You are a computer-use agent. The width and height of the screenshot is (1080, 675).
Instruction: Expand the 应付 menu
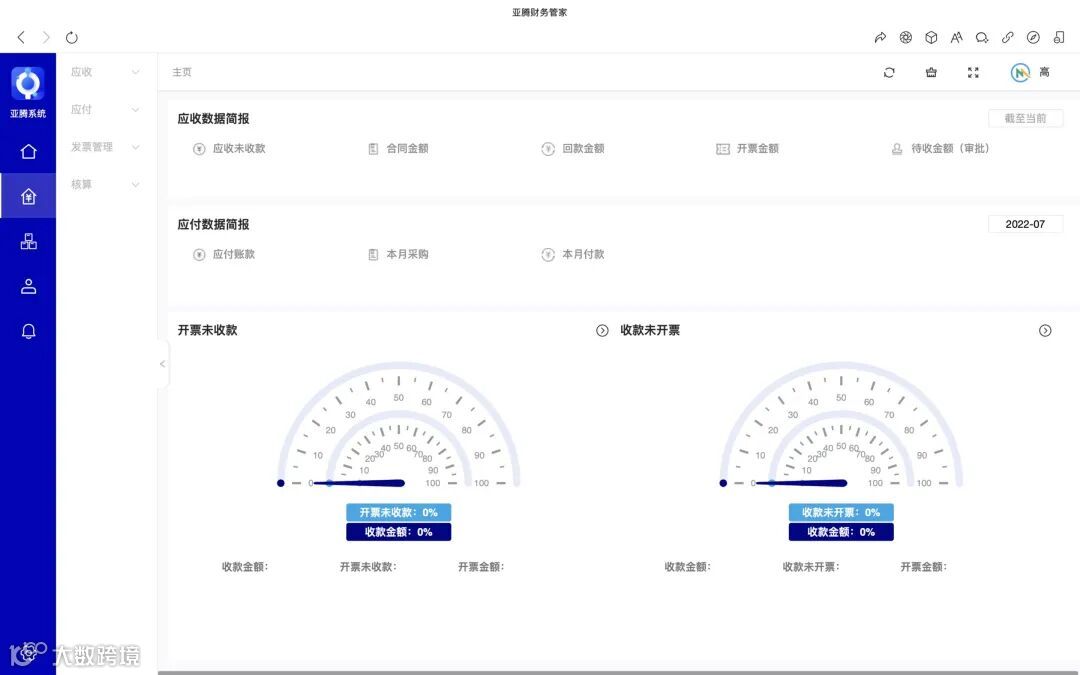(105, 110)
